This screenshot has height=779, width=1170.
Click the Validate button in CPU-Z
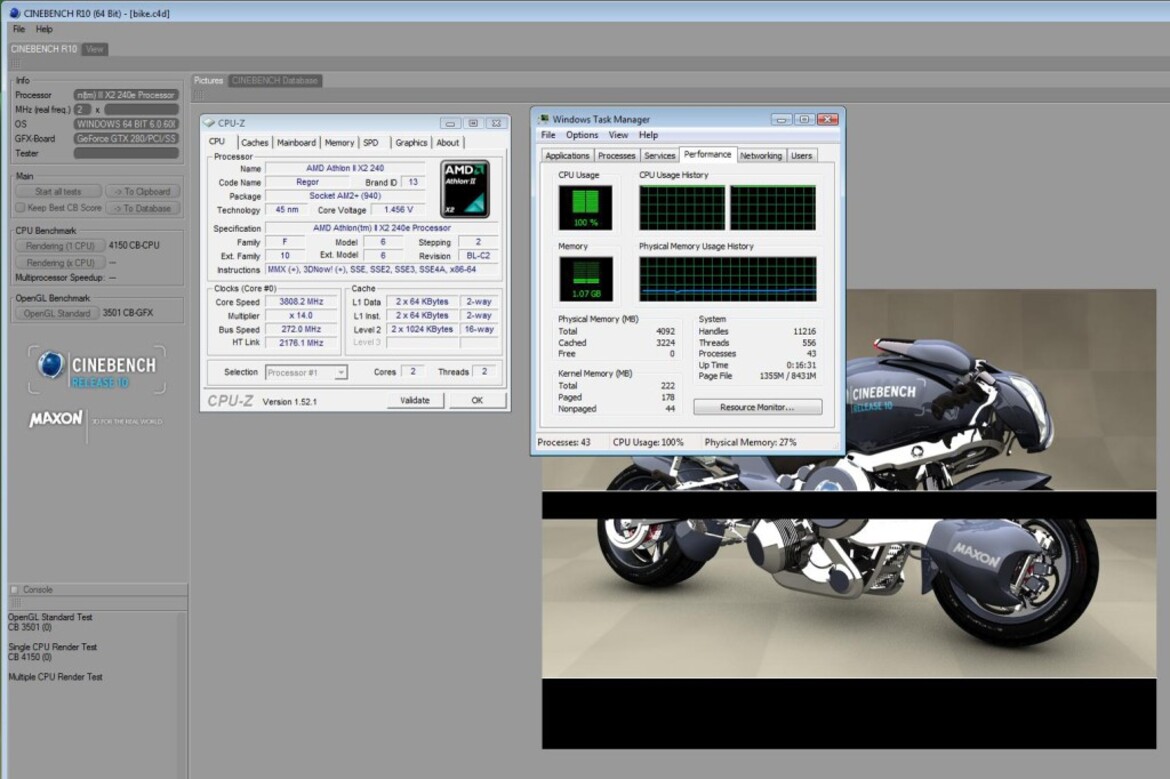click(415, 401)
